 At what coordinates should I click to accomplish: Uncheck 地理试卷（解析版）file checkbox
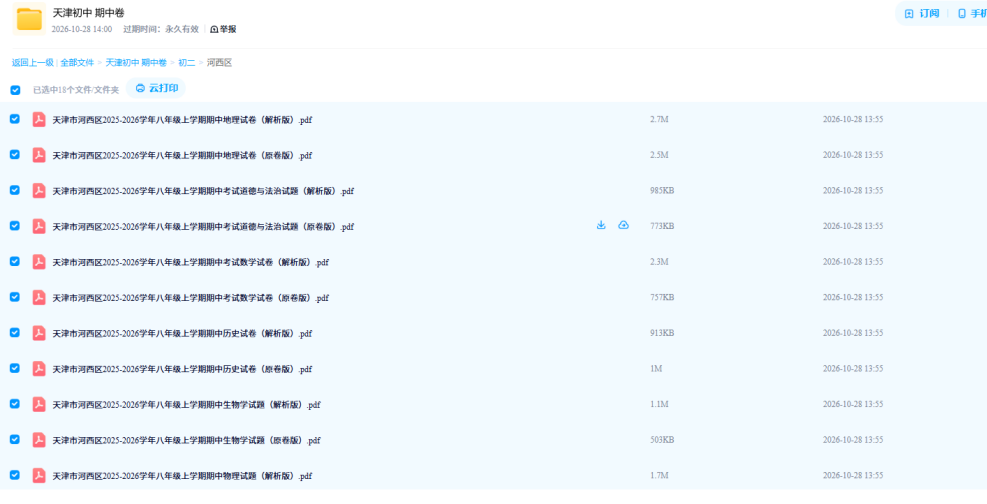(x=14, y=119)
